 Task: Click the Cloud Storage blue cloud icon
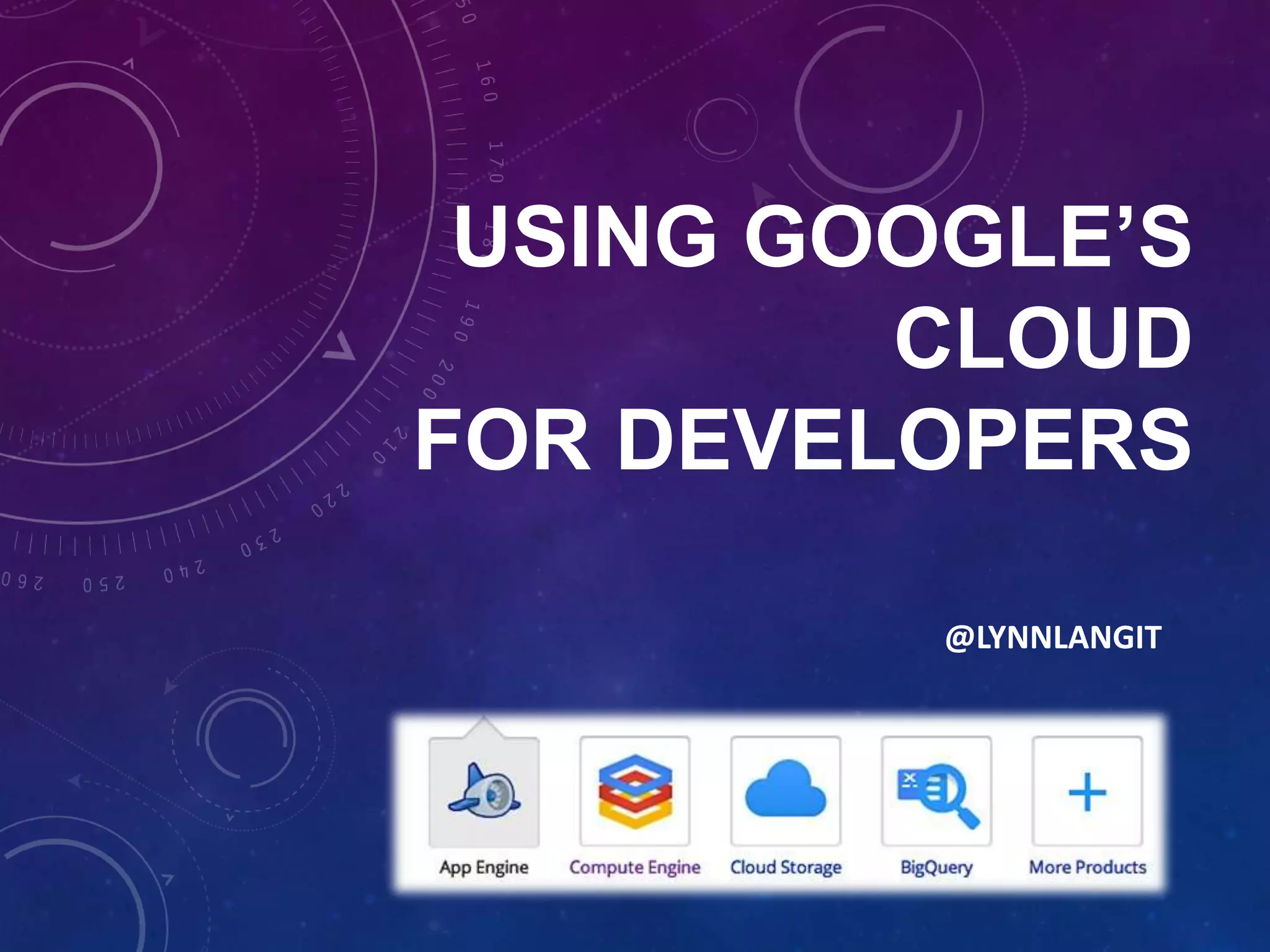(x=786, y=788)
